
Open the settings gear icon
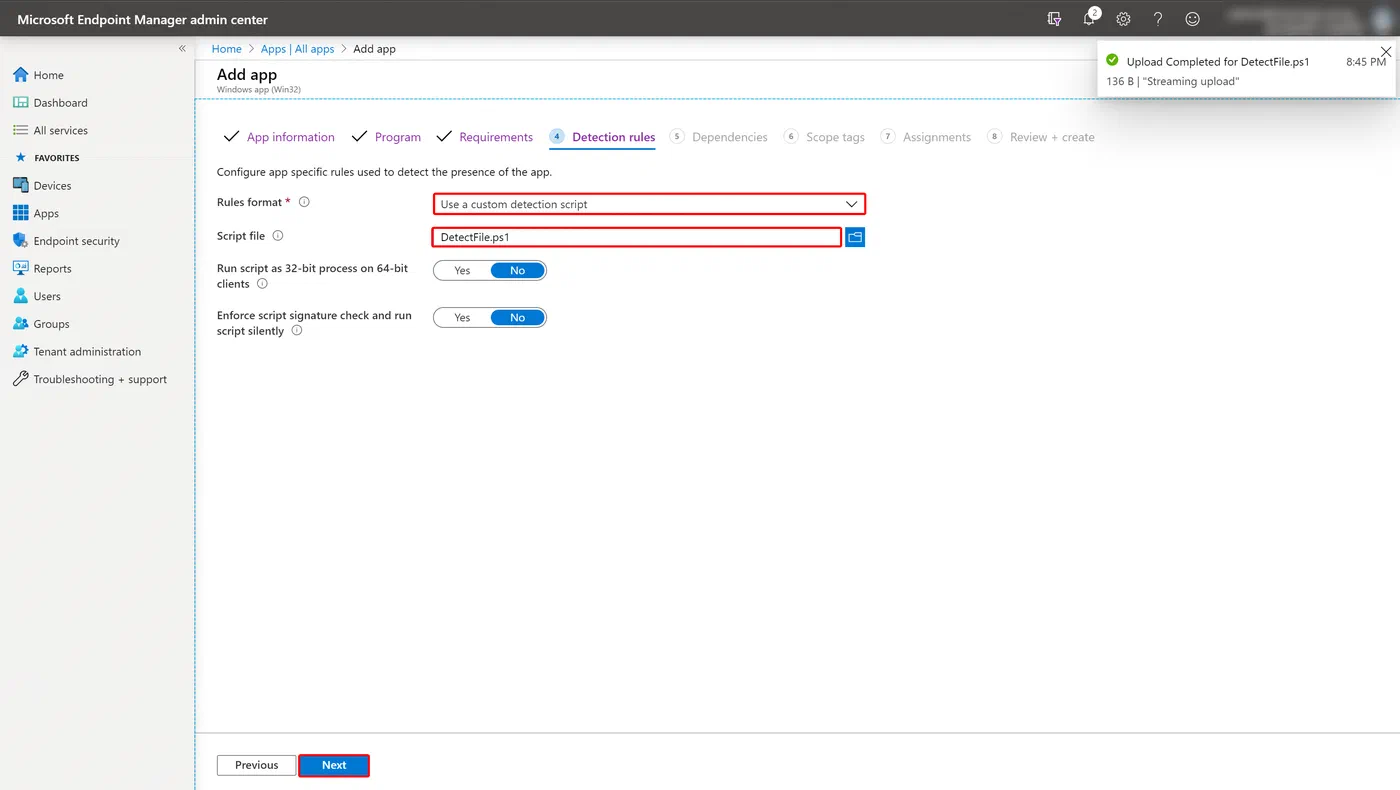(1123, 19)
